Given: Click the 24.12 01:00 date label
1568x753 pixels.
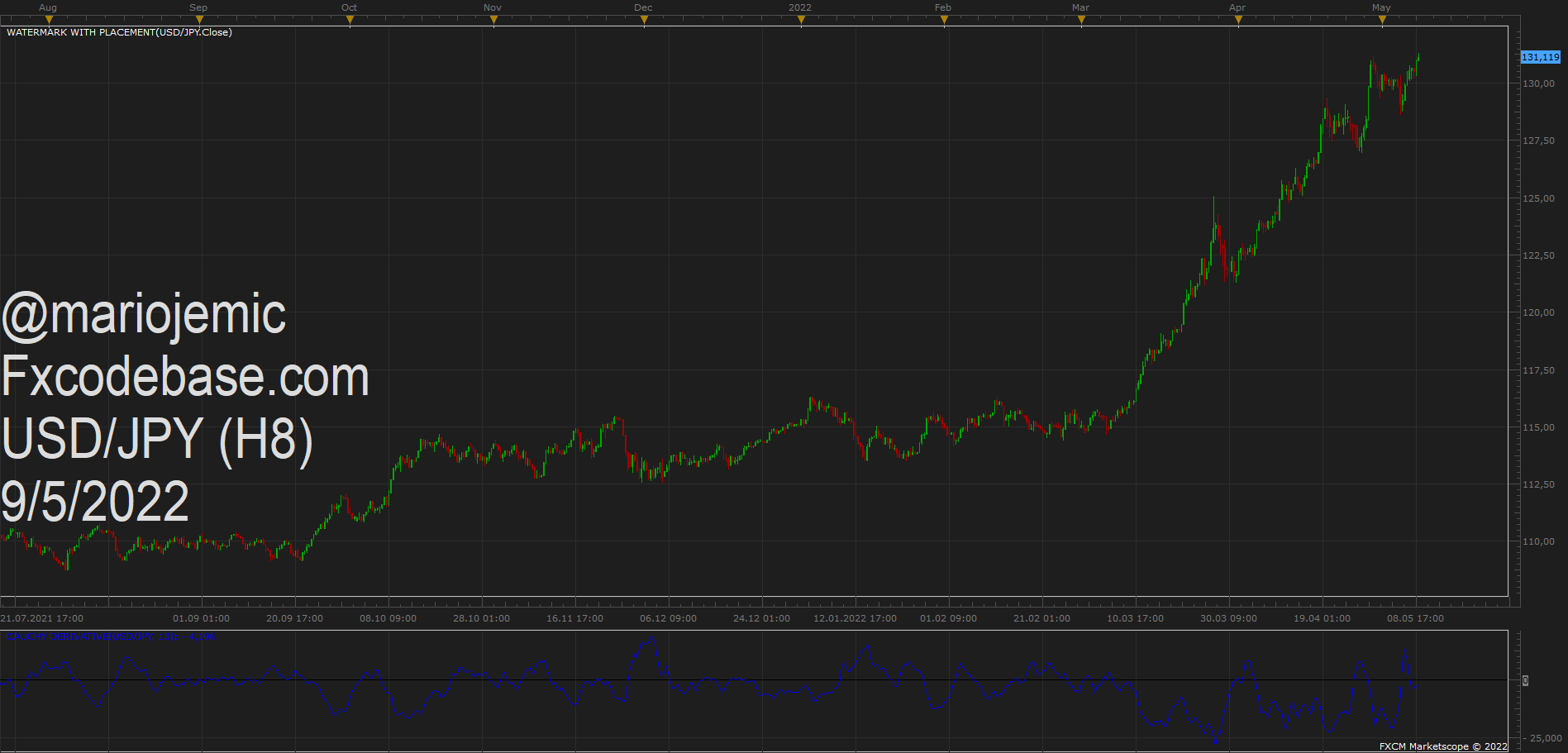Looking at the screenshot, I should click(762, 618).
